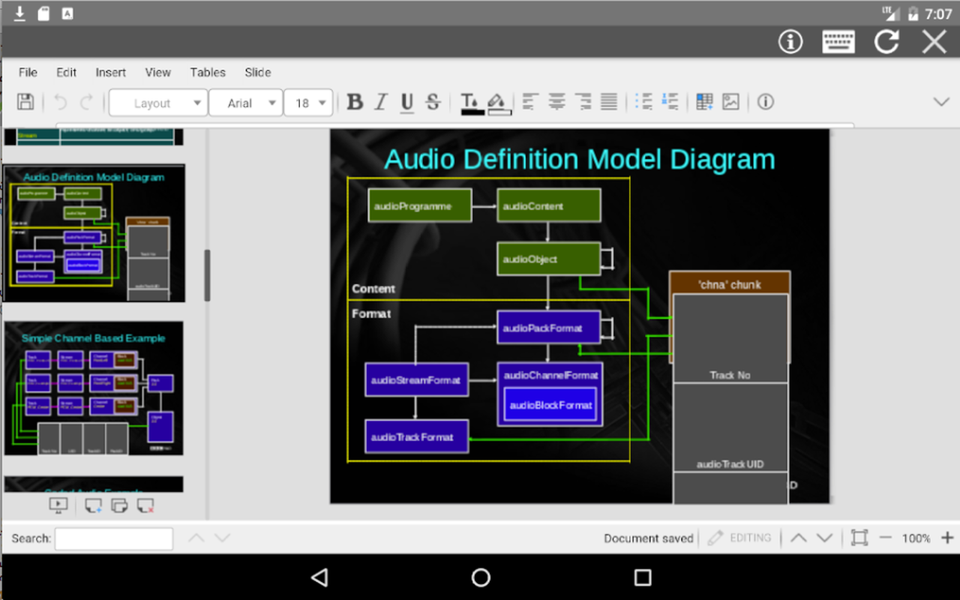The height and width of the screenshot is (600, 960).
Task: Open the Layout dropdown
Action: [158, 103]
